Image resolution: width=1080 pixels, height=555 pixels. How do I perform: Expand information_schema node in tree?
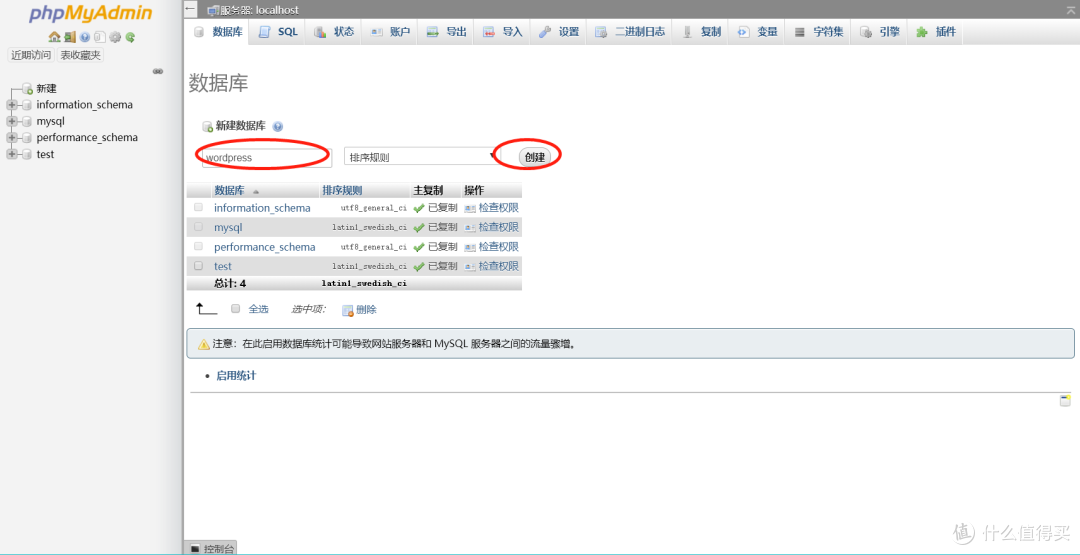tap(12, 105)
